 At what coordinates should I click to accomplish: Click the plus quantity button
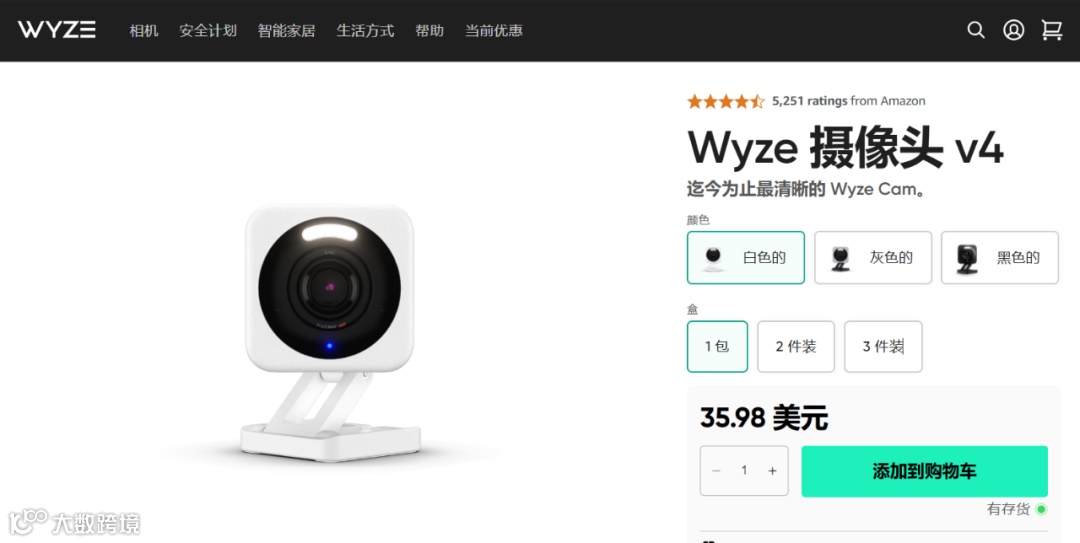[x=772, y=471]
